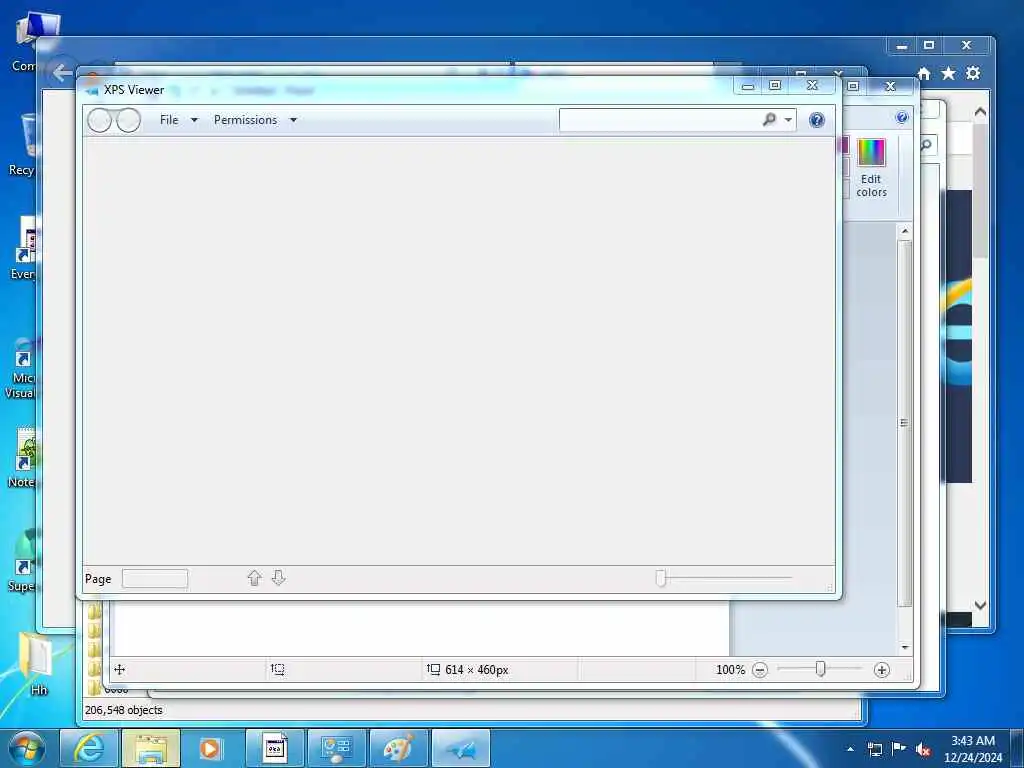This screenshot has height=768, width=1024.
Task: Expand the Permissions dropdown arrow
Action: (x=293, y=120)
